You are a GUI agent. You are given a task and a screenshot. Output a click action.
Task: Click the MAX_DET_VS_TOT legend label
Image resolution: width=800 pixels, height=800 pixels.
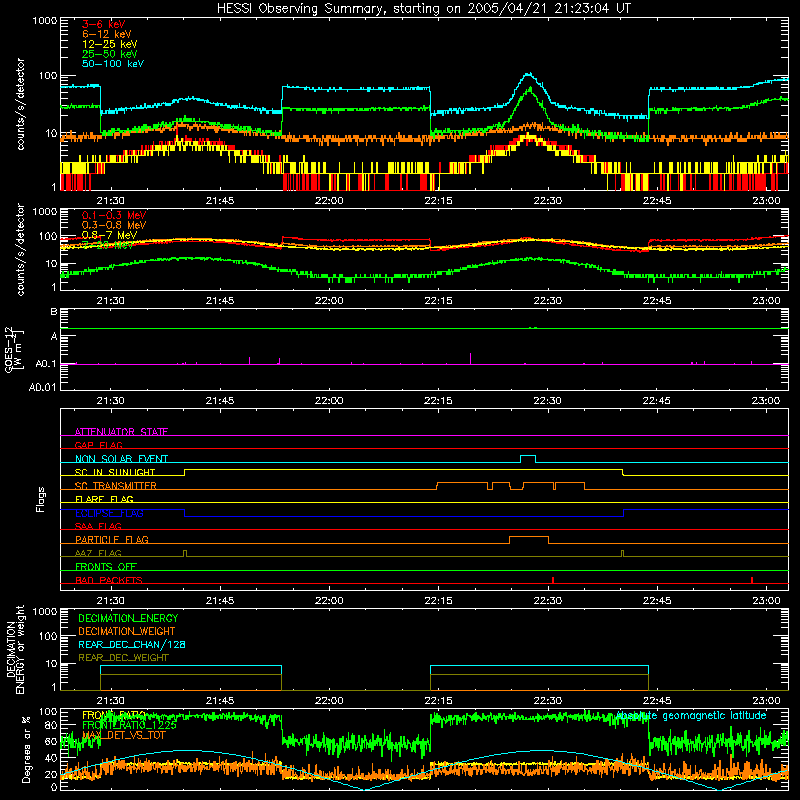124,735
